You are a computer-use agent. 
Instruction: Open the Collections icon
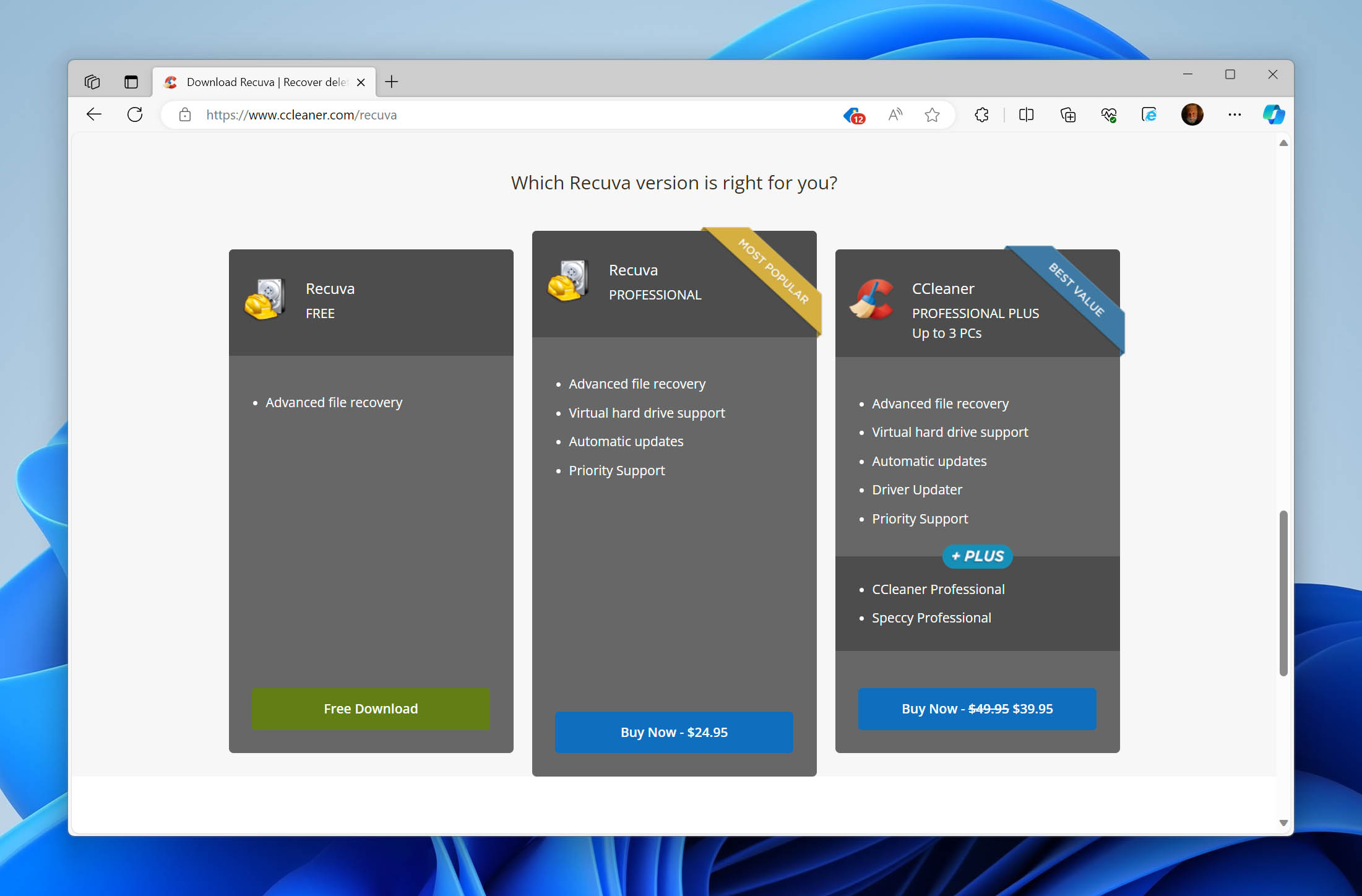click(1067, 114)
